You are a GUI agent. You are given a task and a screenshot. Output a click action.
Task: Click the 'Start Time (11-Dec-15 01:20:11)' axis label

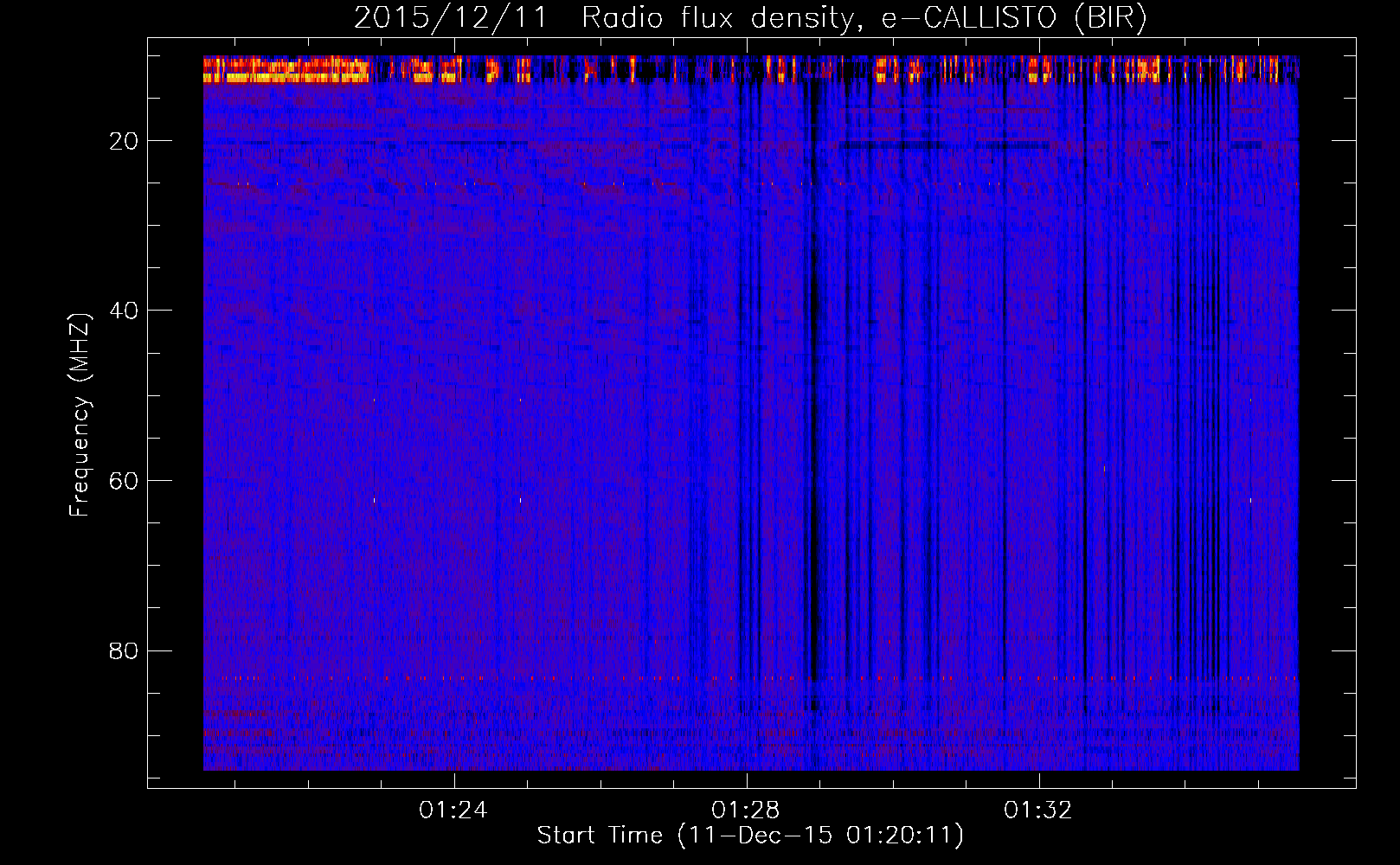tap(750, 836)
